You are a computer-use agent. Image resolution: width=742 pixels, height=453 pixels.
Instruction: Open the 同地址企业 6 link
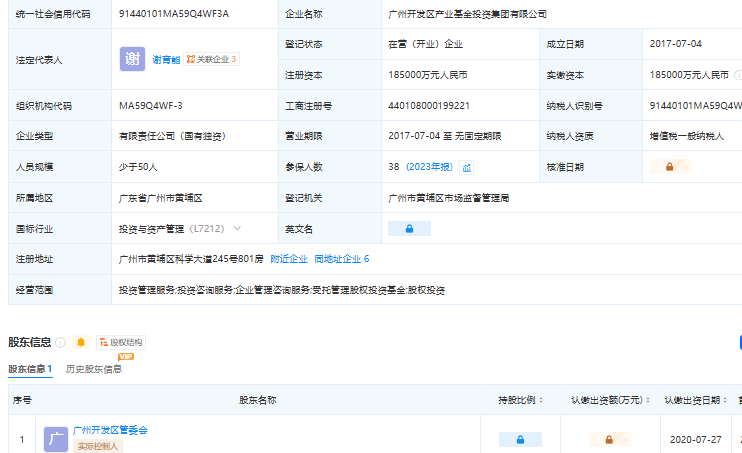click(342, 259)
